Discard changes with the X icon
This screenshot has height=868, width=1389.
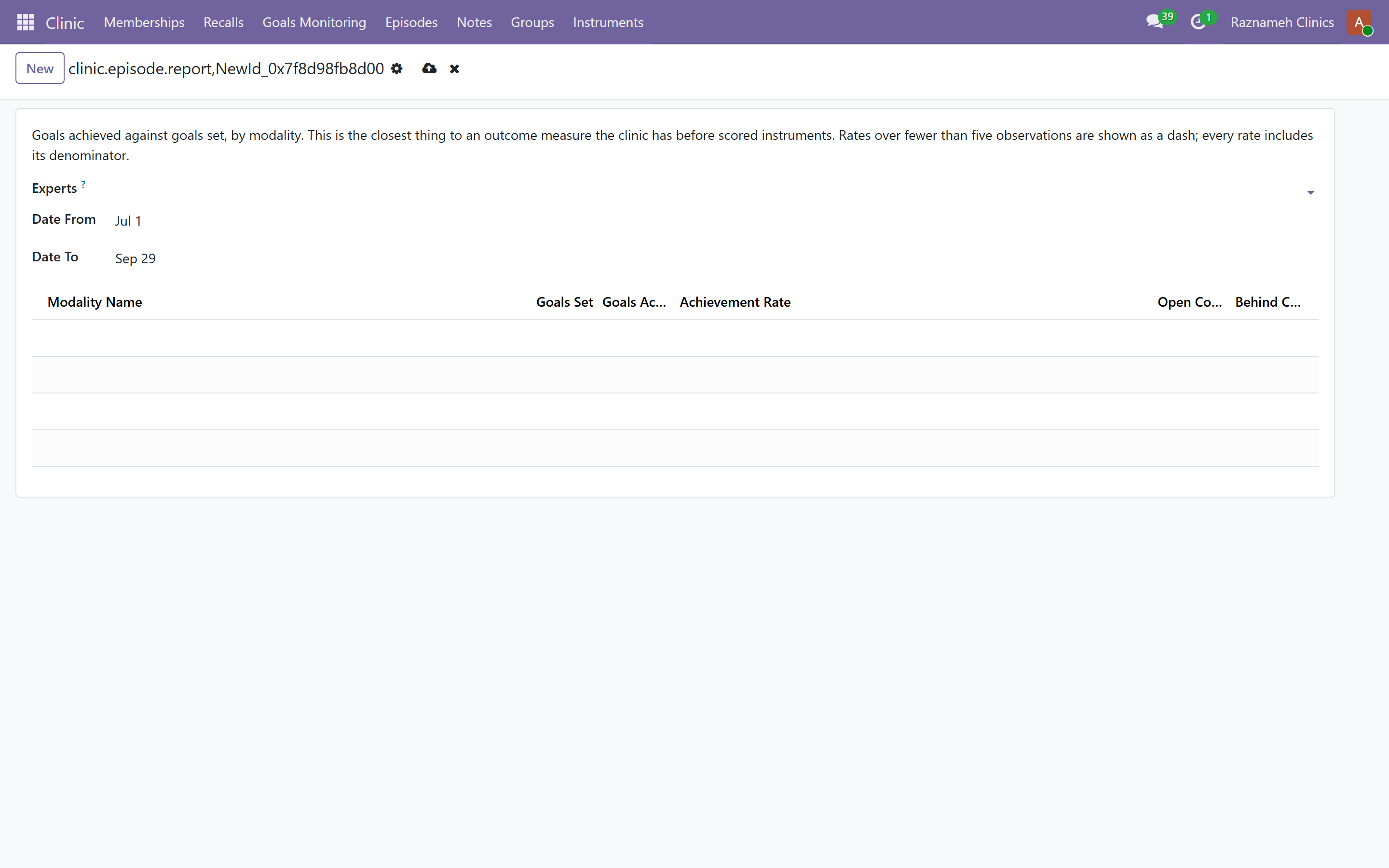455,69
